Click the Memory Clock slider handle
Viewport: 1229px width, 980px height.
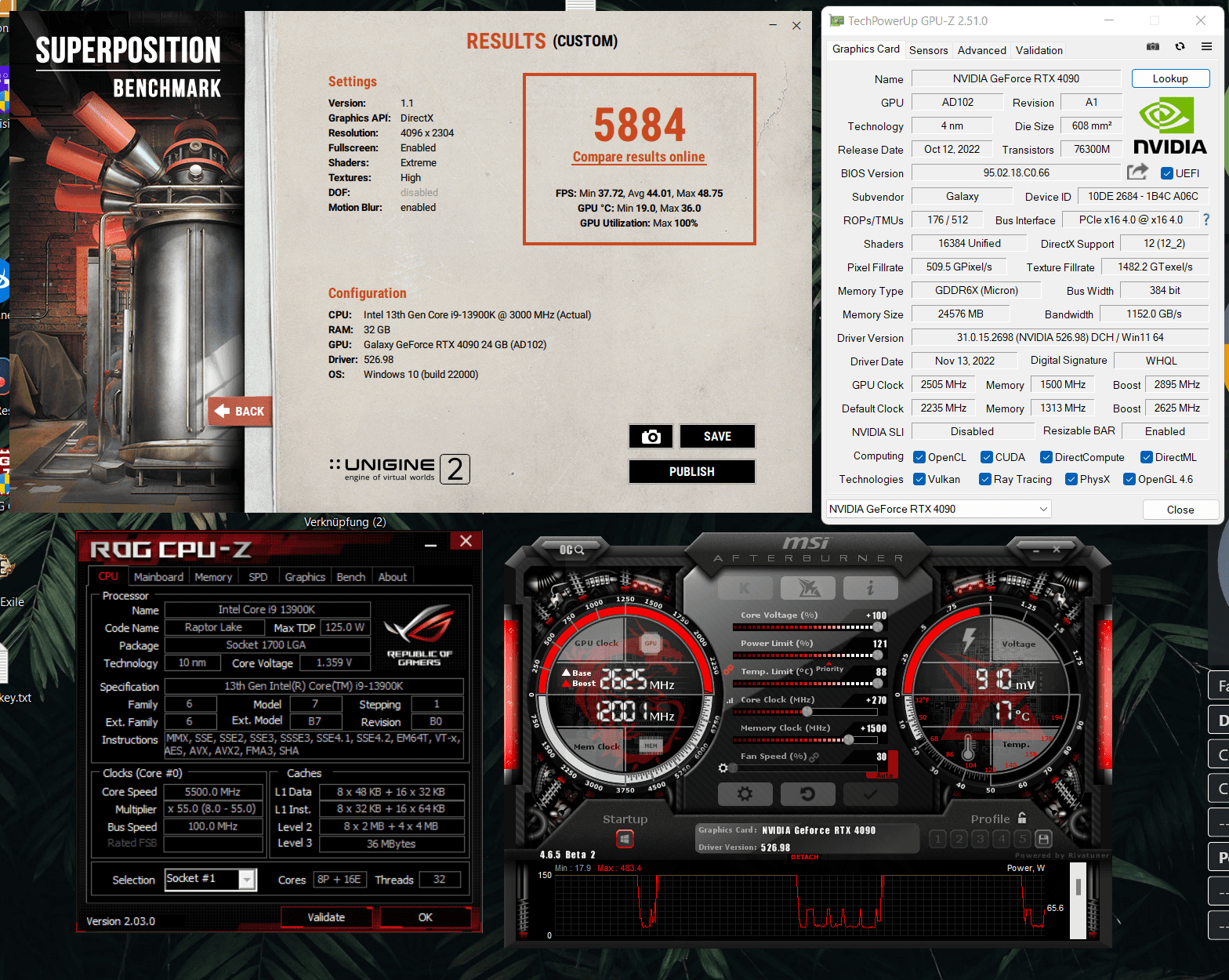848,739
